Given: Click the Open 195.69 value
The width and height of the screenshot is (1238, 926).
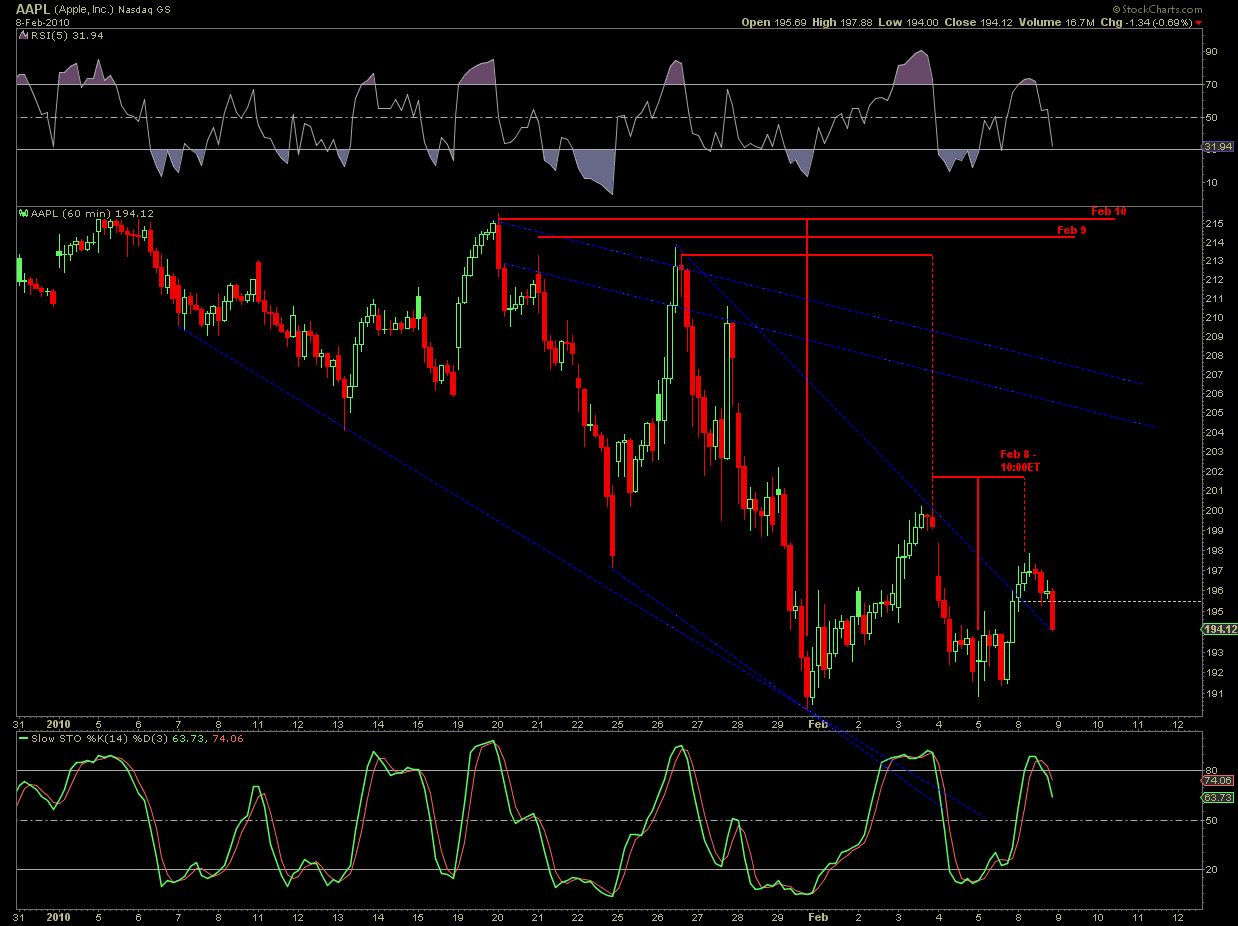Looking at the screenshot, I should click(775, 22).
